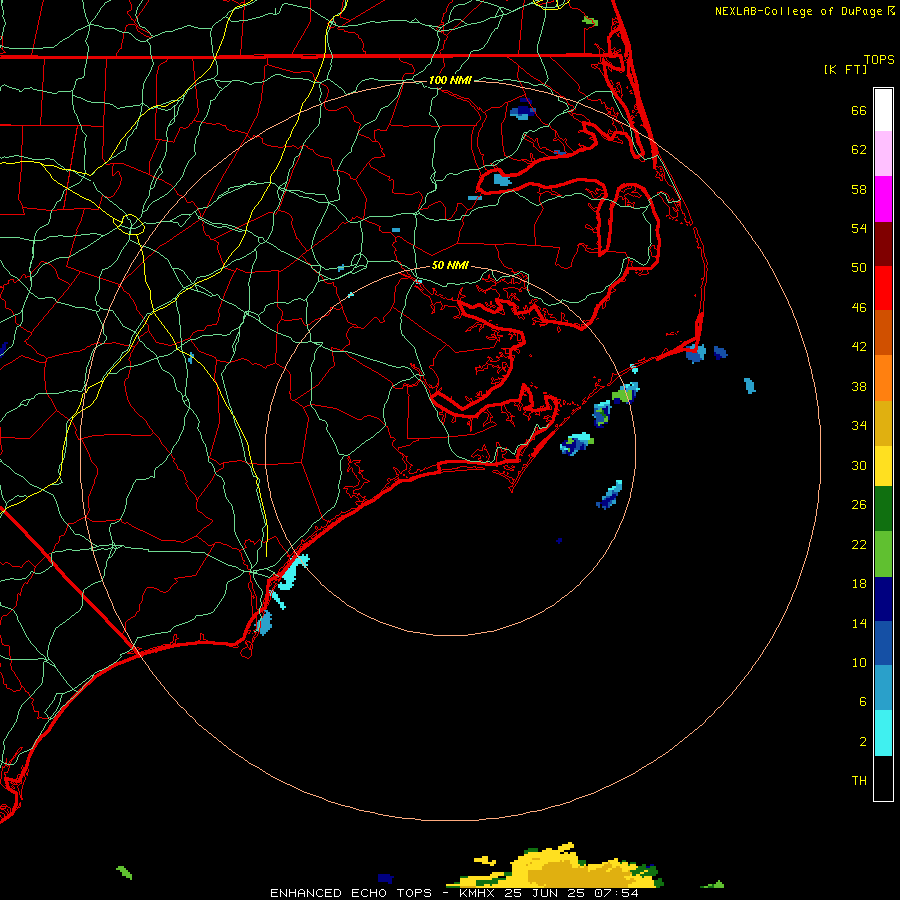Viewport: 900px width, 900px height.
Task: Click the white 66 kft legend swatch
Action: coord(883,110)
